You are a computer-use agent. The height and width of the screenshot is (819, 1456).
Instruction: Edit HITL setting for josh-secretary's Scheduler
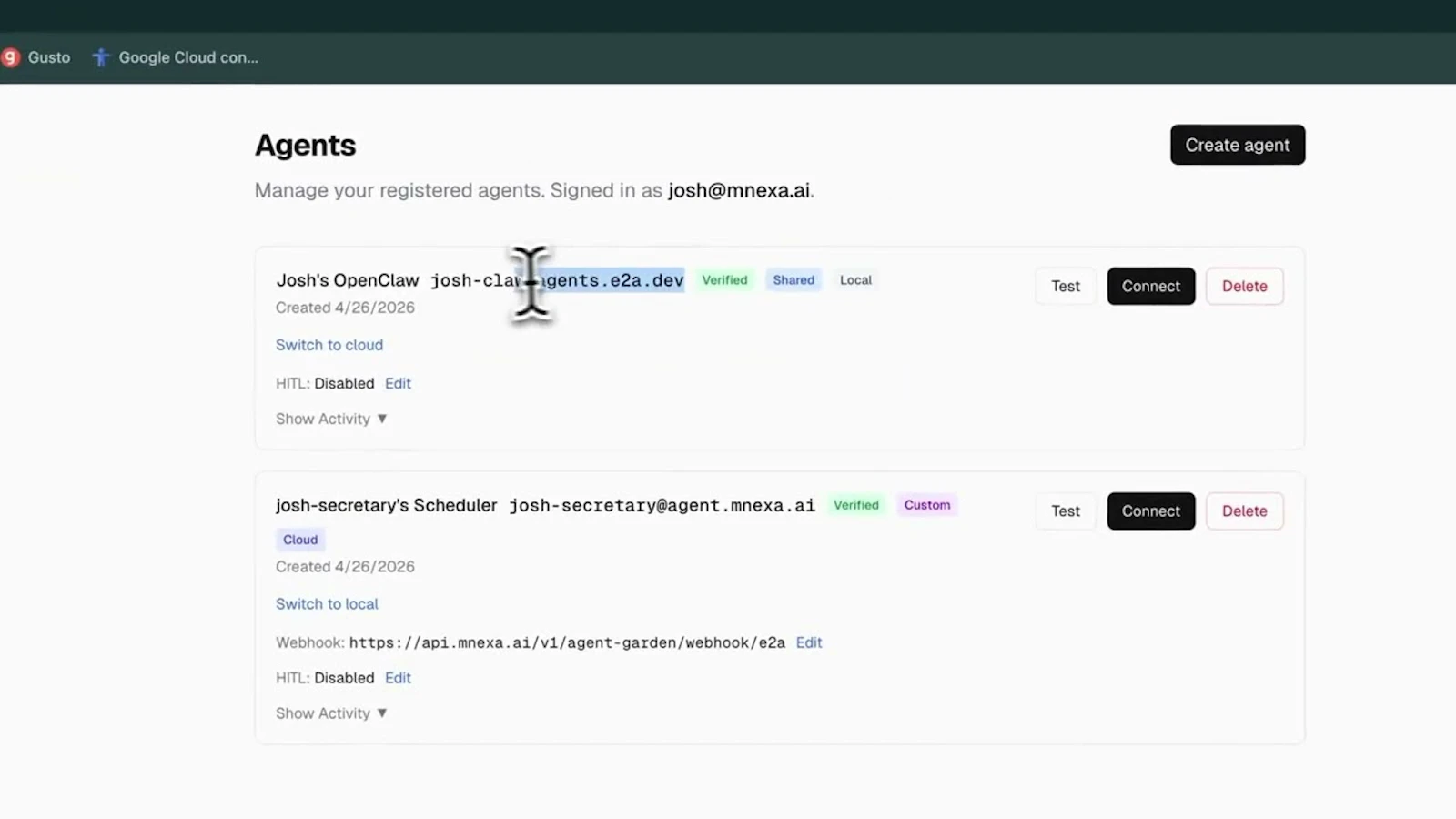coord(398,678)
